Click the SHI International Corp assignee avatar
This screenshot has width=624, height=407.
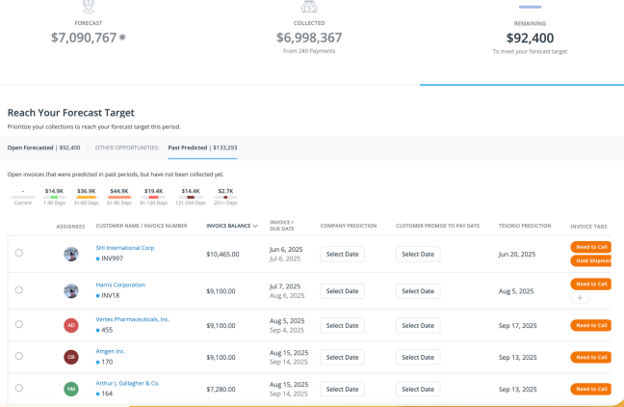tap(71, 254)
